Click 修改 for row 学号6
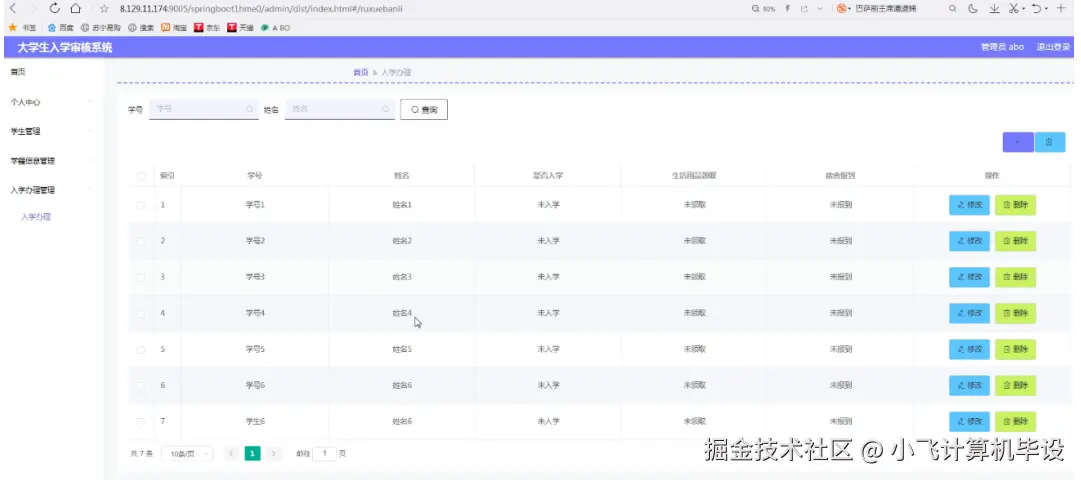1081x480 pixels. (969, 386)
